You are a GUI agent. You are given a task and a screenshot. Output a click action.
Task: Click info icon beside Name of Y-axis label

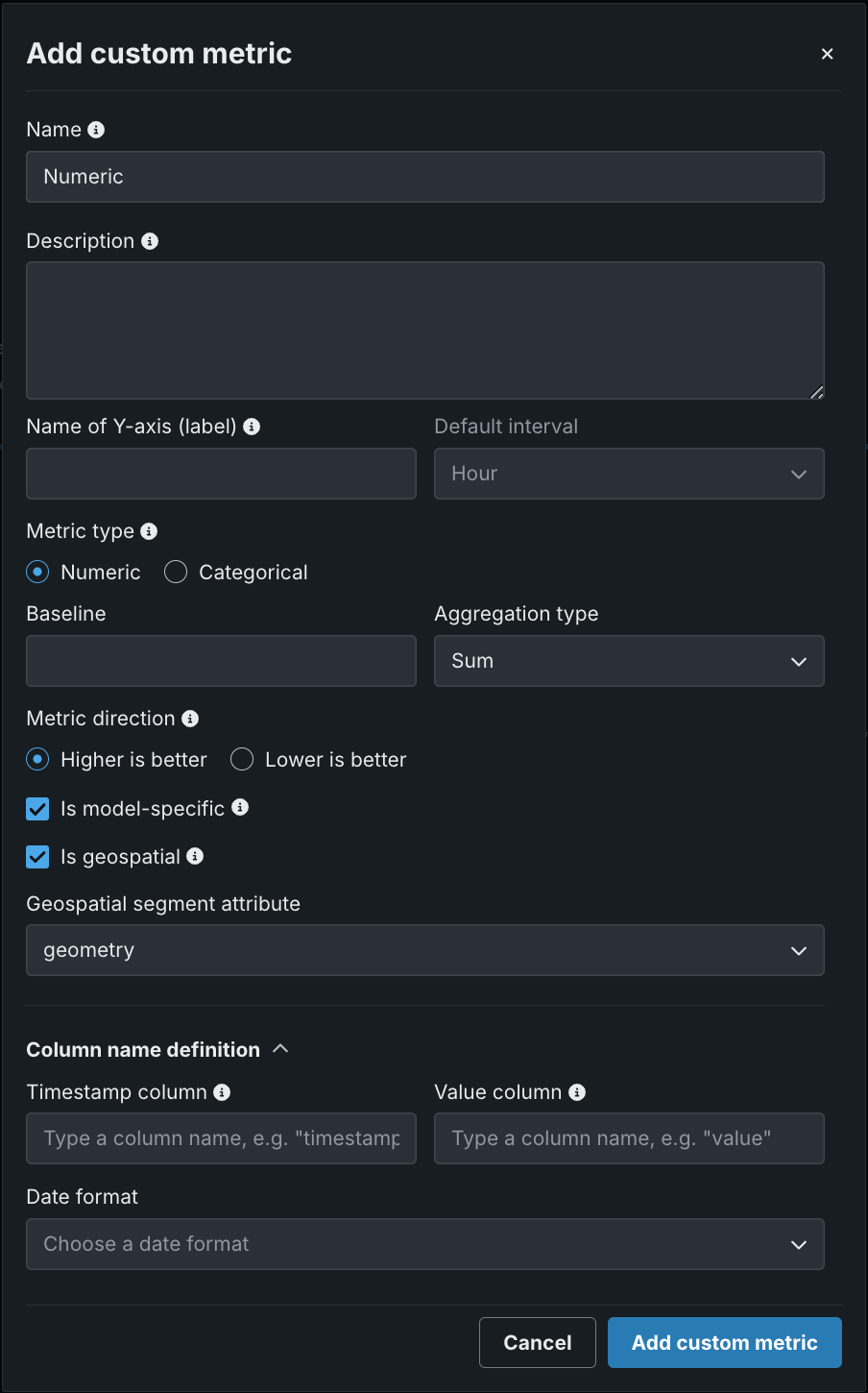[x=252, y=427]
